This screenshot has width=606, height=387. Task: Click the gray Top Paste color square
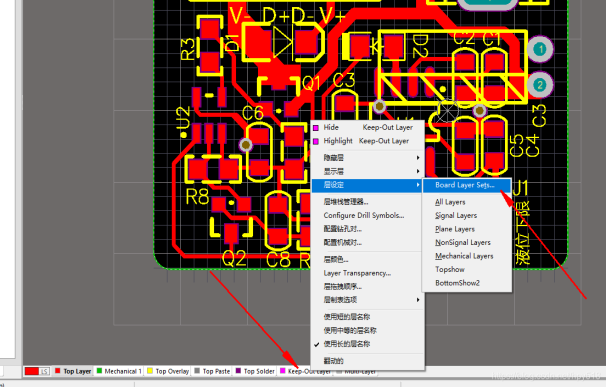[197, 371]
